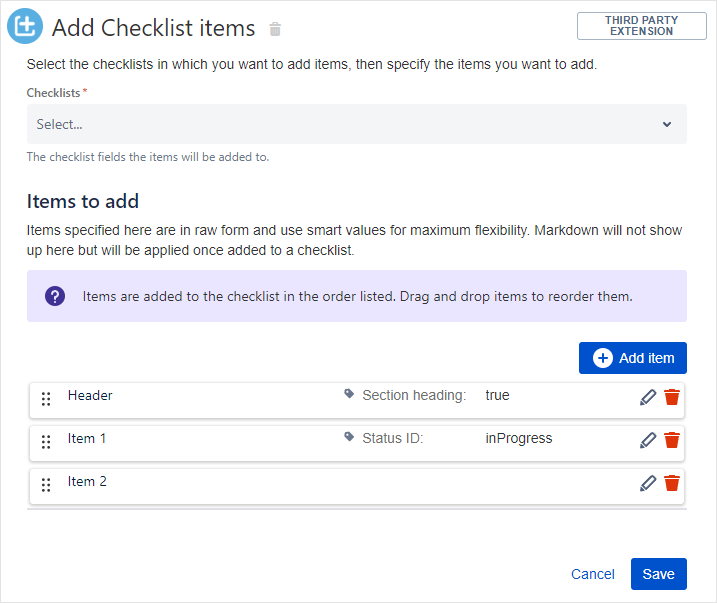Viewport: 717px width, 603px height.
Task: Click the Checklists dropdown chevron arrow
Action: [x=667, y=124]
